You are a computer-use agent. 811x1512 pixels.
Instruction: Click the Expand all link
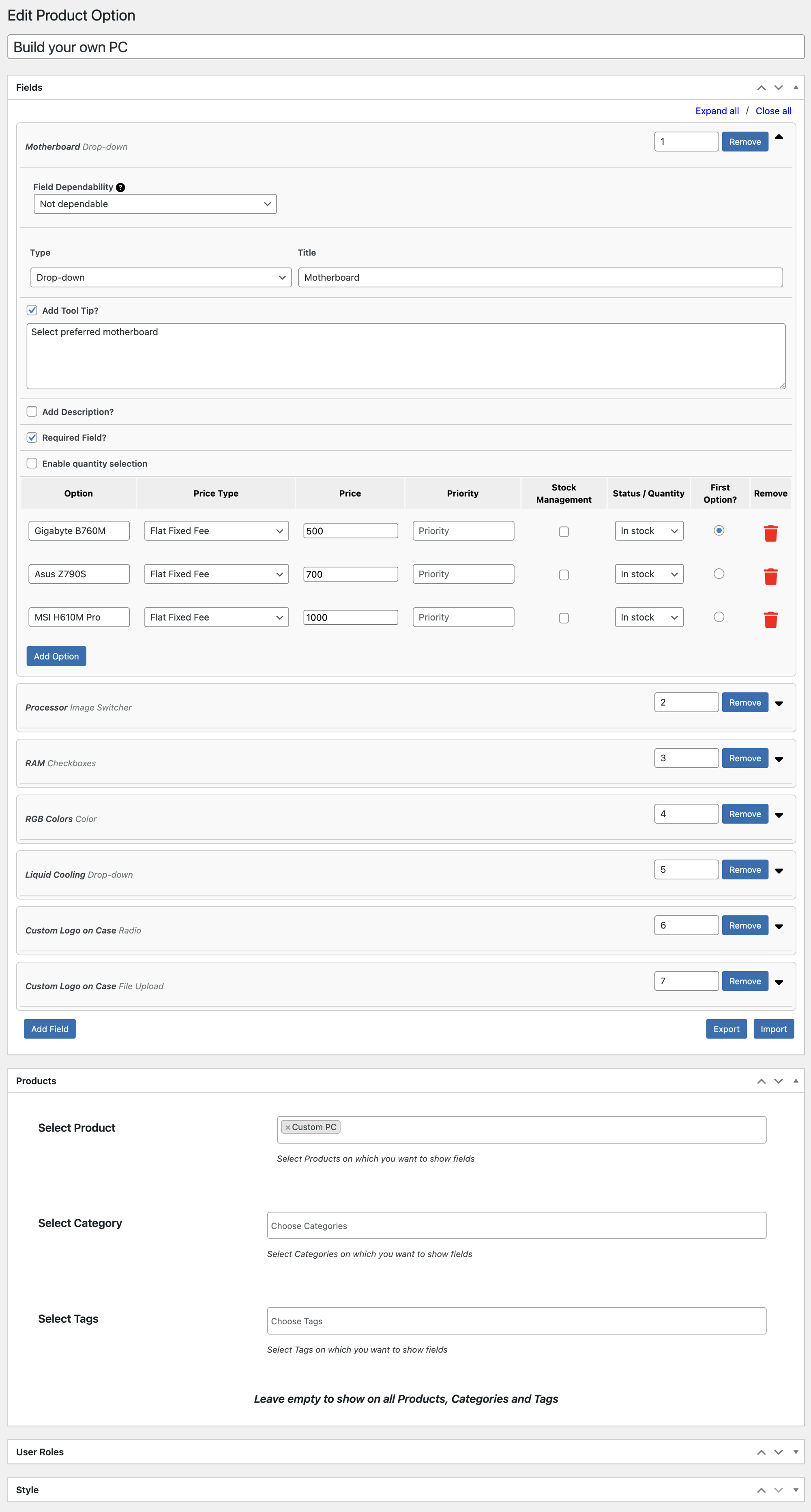pos(717,110)
